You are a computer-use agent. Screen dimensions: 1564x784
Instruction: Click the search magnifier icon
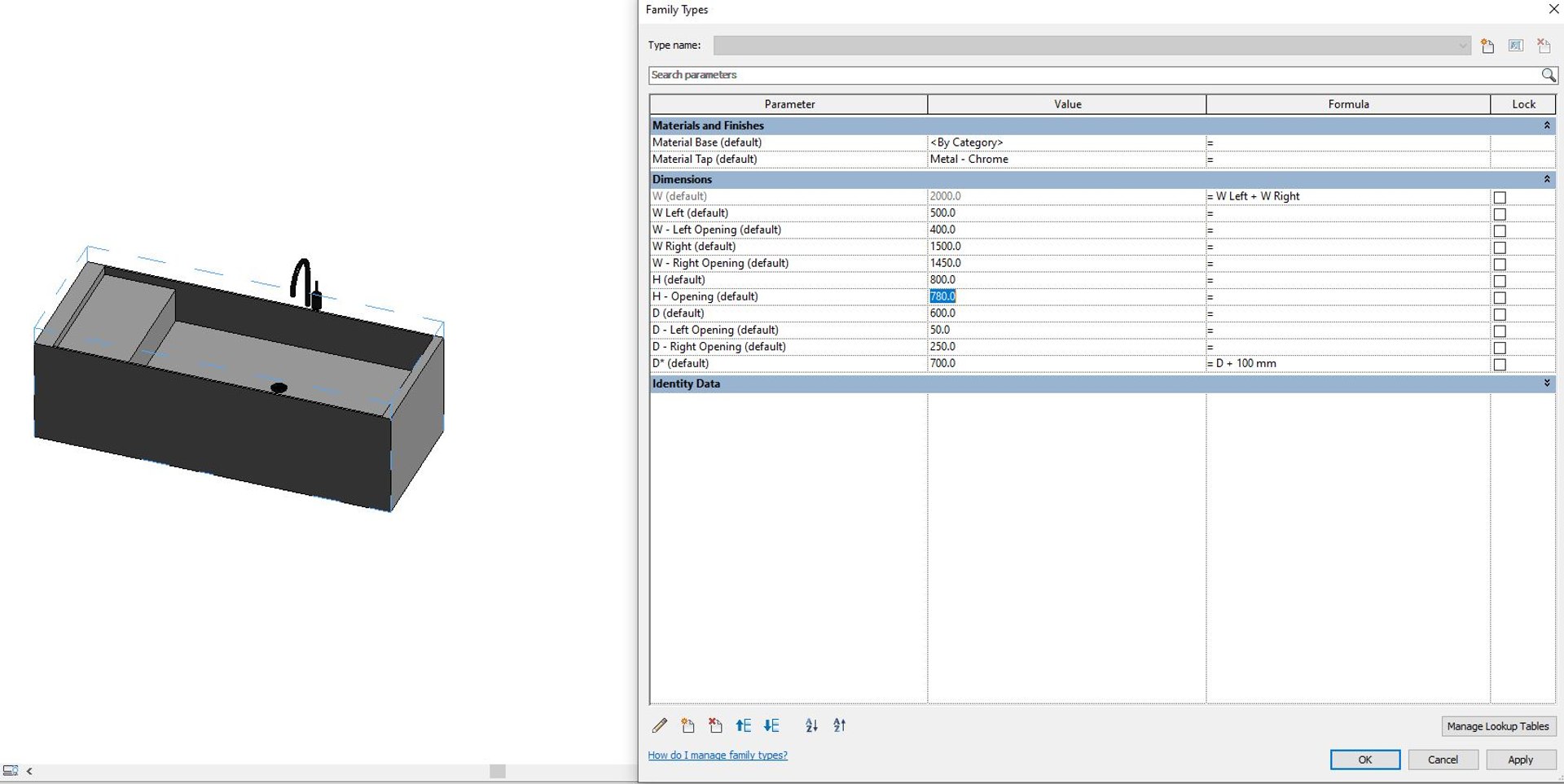(x=1549, y=75)
